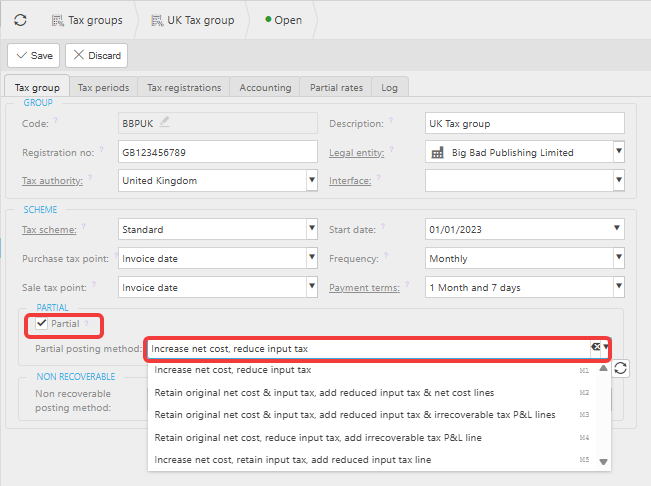Screen dimensions: 651x486
Task: Discard changes to the tax group
Action: (96, 55)
